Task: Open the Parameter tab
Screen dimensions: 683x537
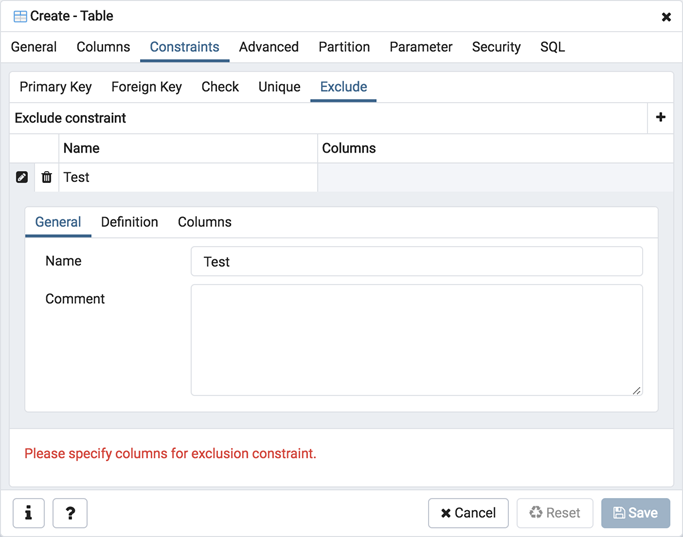Action: point(421,47)
